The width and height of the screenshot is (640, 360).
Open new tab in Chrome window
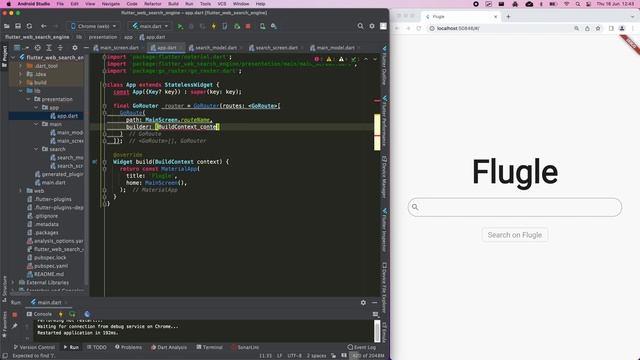(508, 17)
